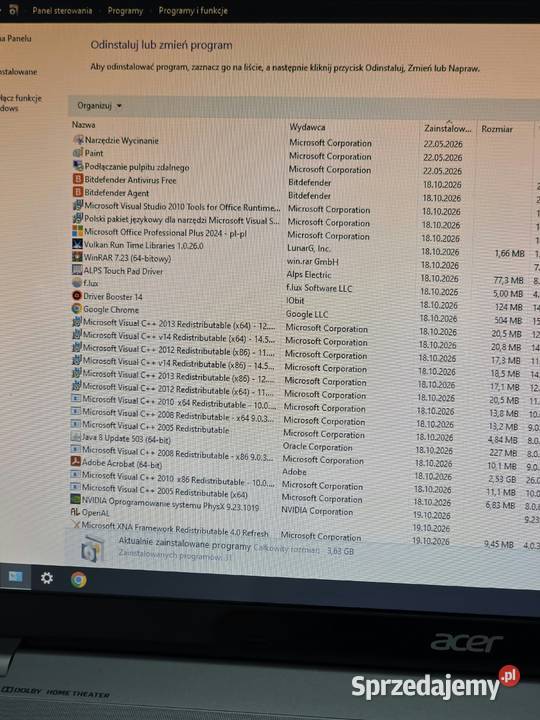This screenshot has height=720, width=540.
Task: Click the NVIDIA PhysX program icon
Action: tap(75, 499)
